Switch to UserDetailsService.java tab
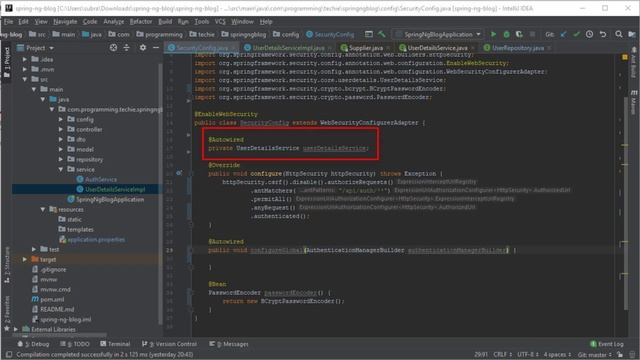The image size is (640, 360). point(437,48)
